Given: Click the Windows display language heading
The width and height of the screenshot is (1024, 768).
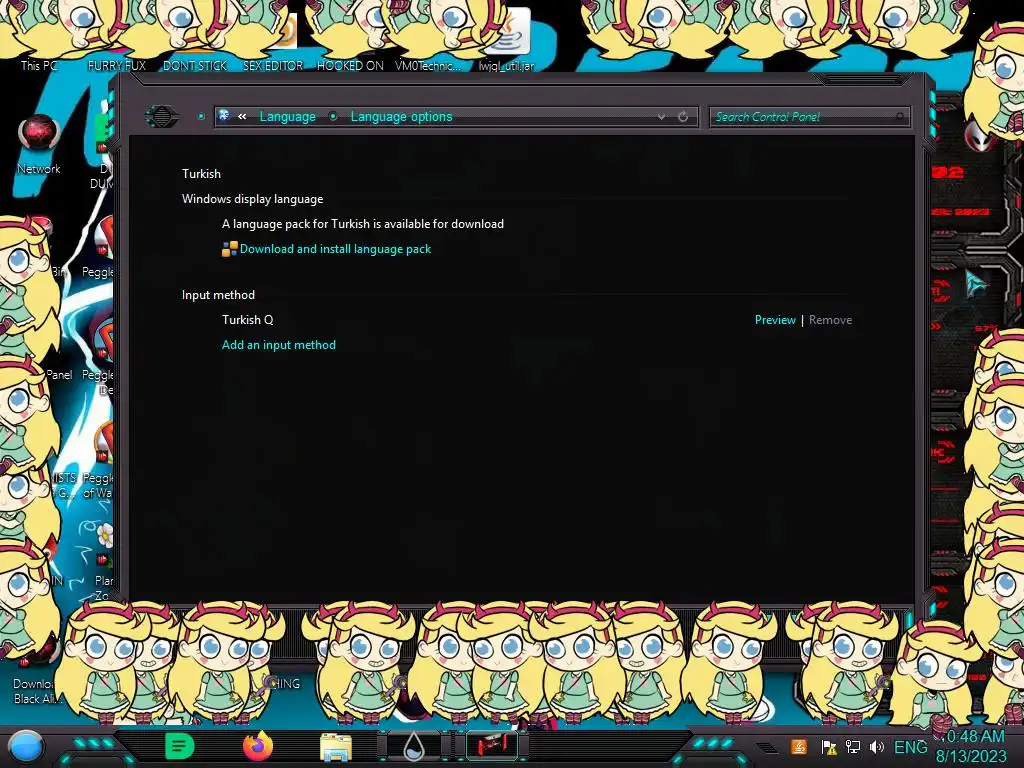Looking at the screenshot, I should click(252, 199).
